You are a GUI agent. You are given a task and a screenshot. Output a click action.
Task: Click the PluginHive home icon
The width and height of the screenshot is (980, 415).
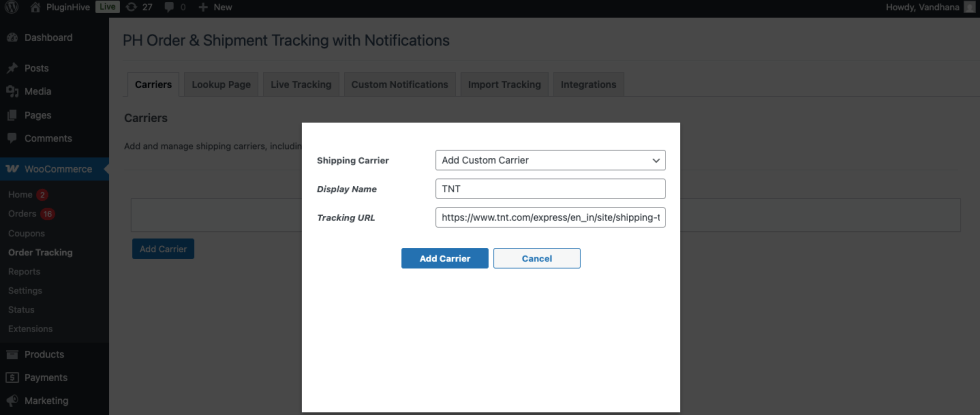(35, 7)
